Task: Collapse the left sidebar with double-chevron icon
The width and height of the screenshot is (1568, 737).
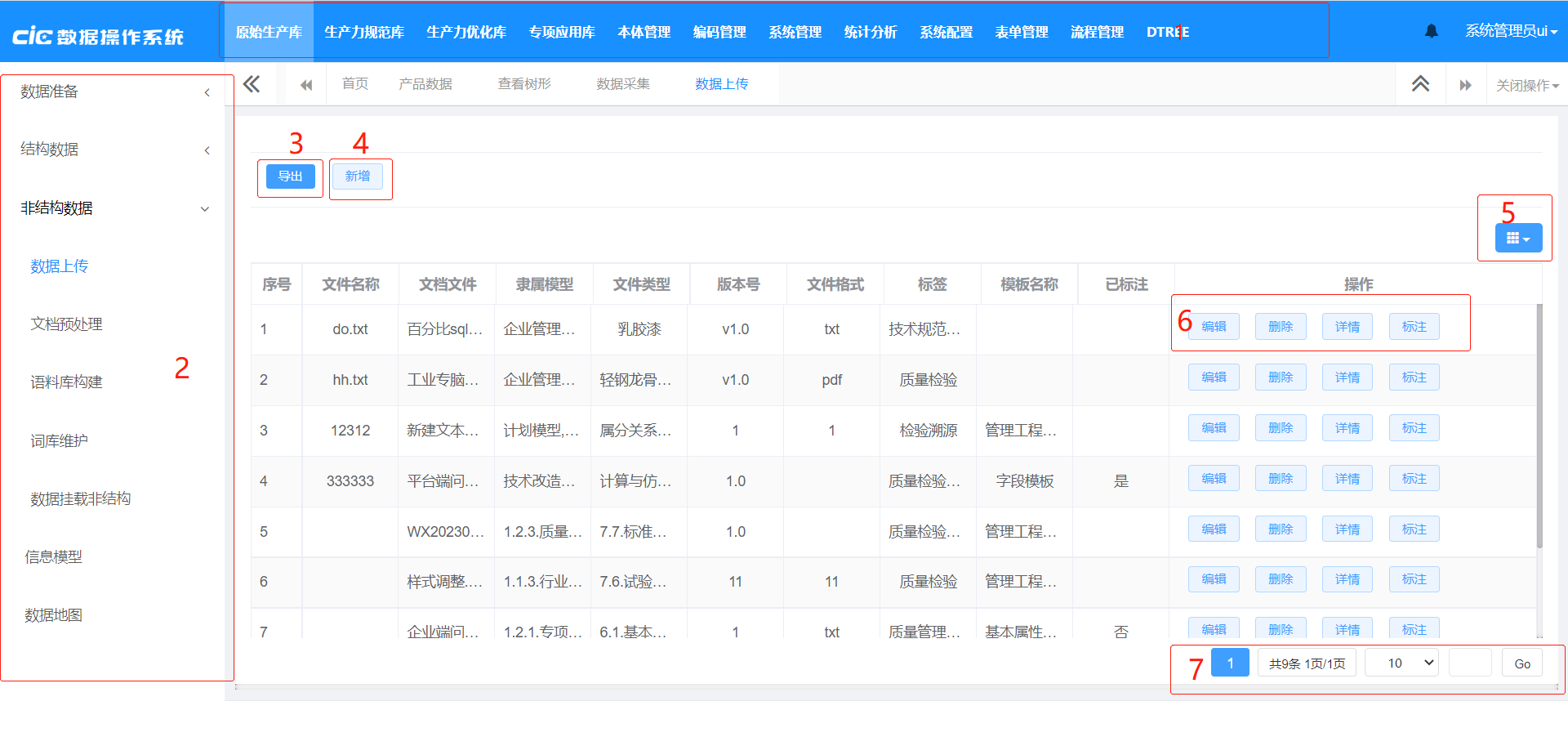Action: pyautogui.click(x=252, y=84)
